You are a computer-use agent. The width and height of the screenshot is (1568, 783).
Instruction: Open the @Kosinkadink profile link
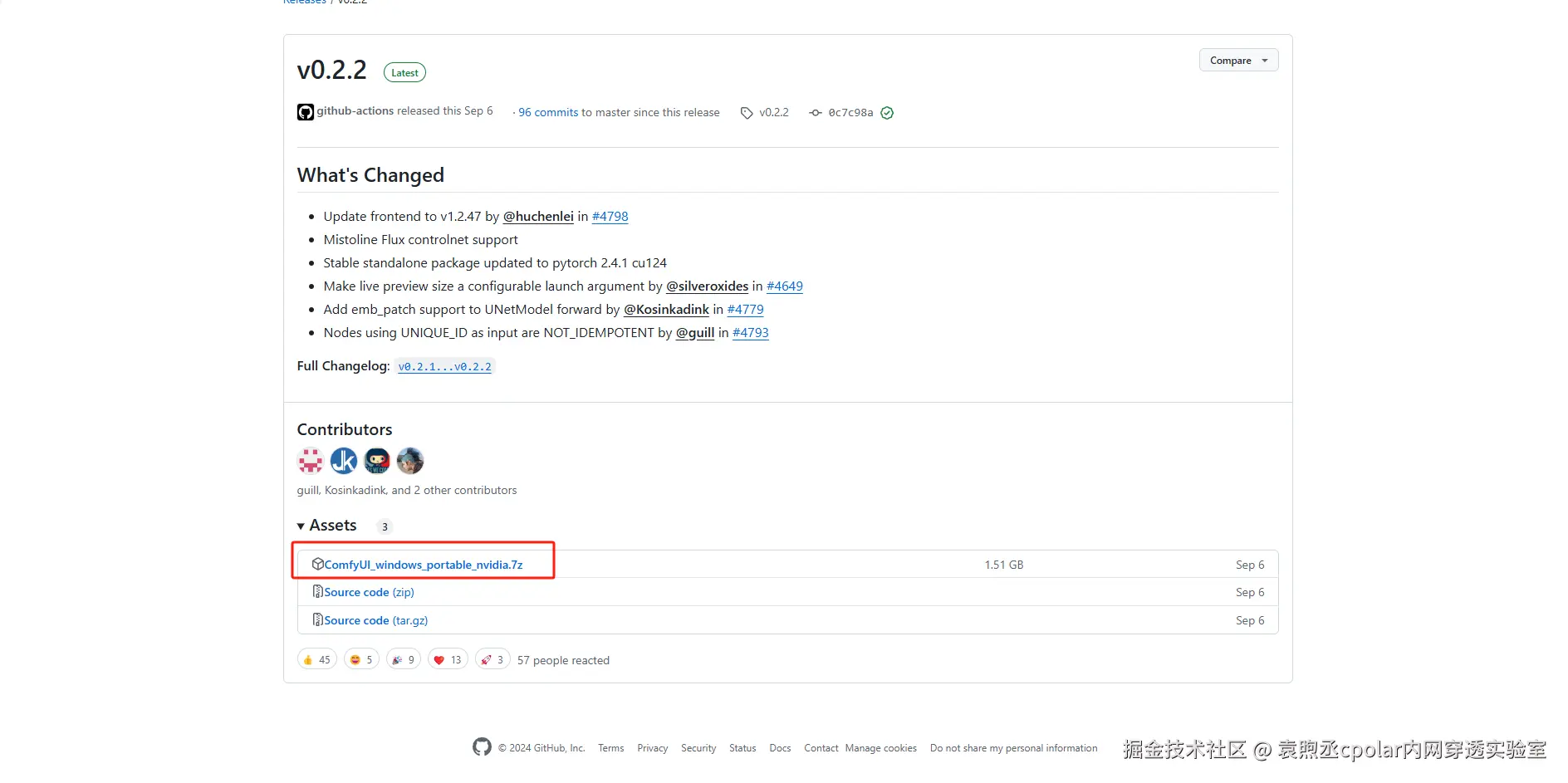pos(667,309)
